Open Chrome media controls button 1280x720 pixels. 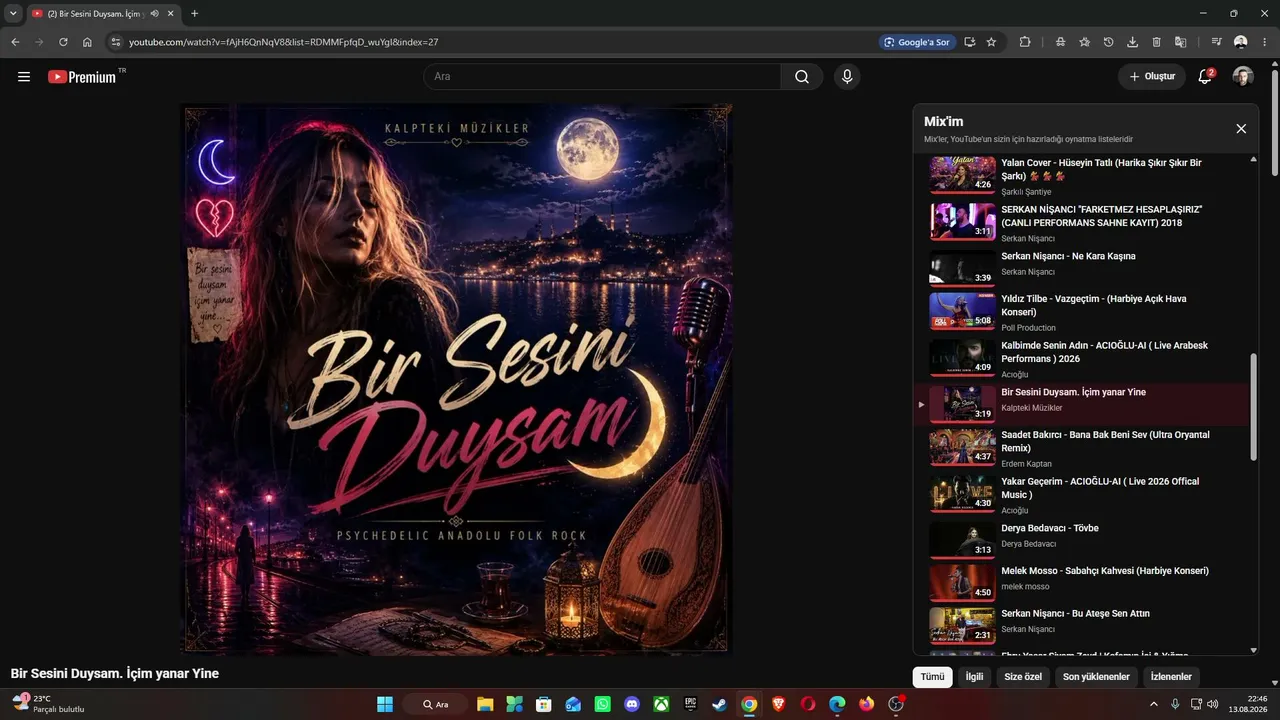click(1216, 42)
